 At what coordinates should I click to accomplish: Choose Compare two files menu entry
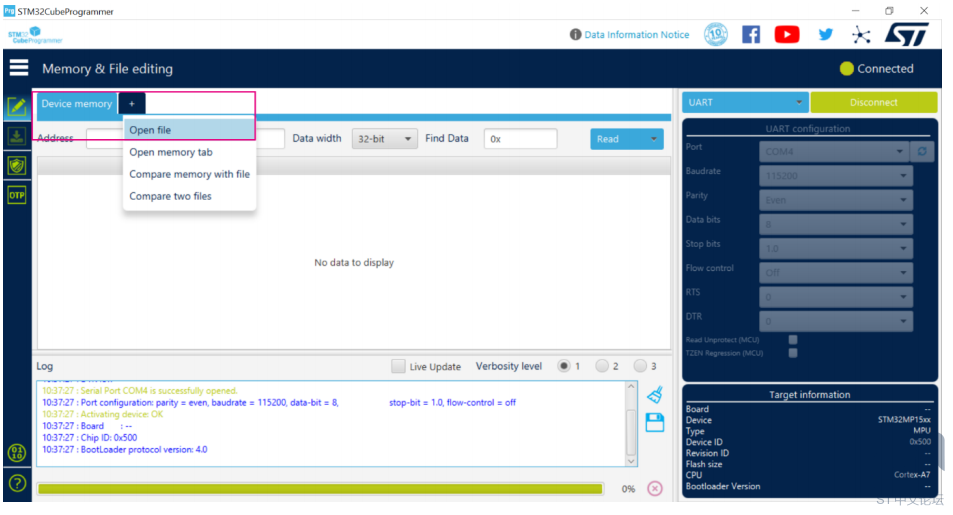coord(190,196)
